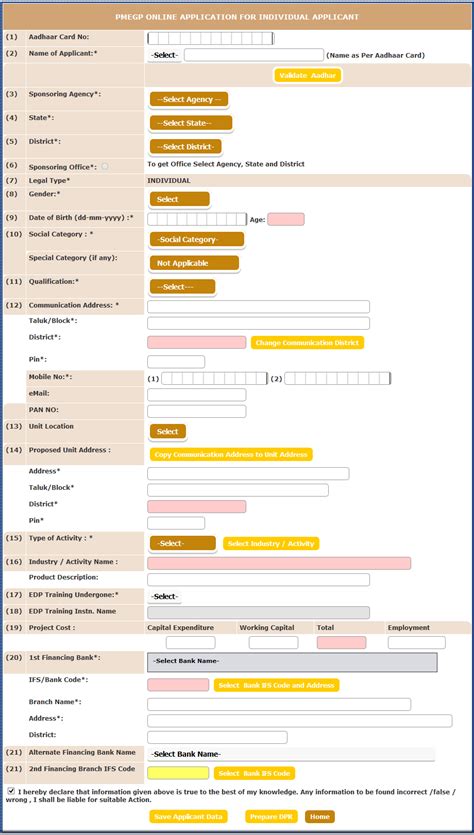Image resolution: width=474 pixels, height=835 pixels.
Task: Click the first Mobile No field
Action: 214,379
